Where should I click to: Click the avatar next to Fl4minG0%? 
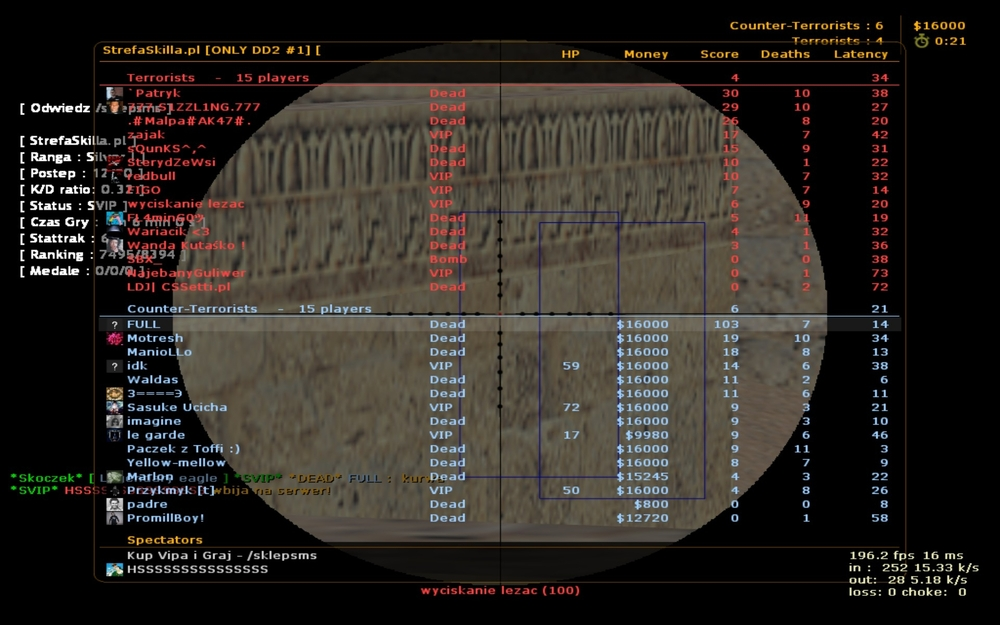click(114, 218)
